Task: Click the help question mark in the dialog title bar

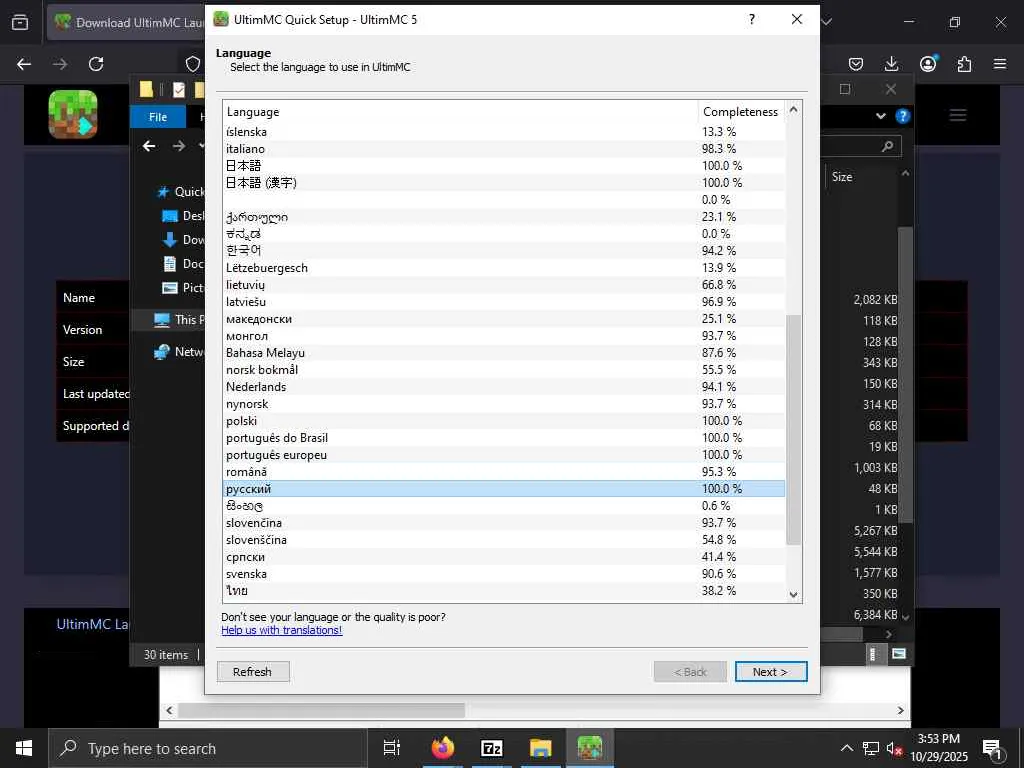Action: 752,20
